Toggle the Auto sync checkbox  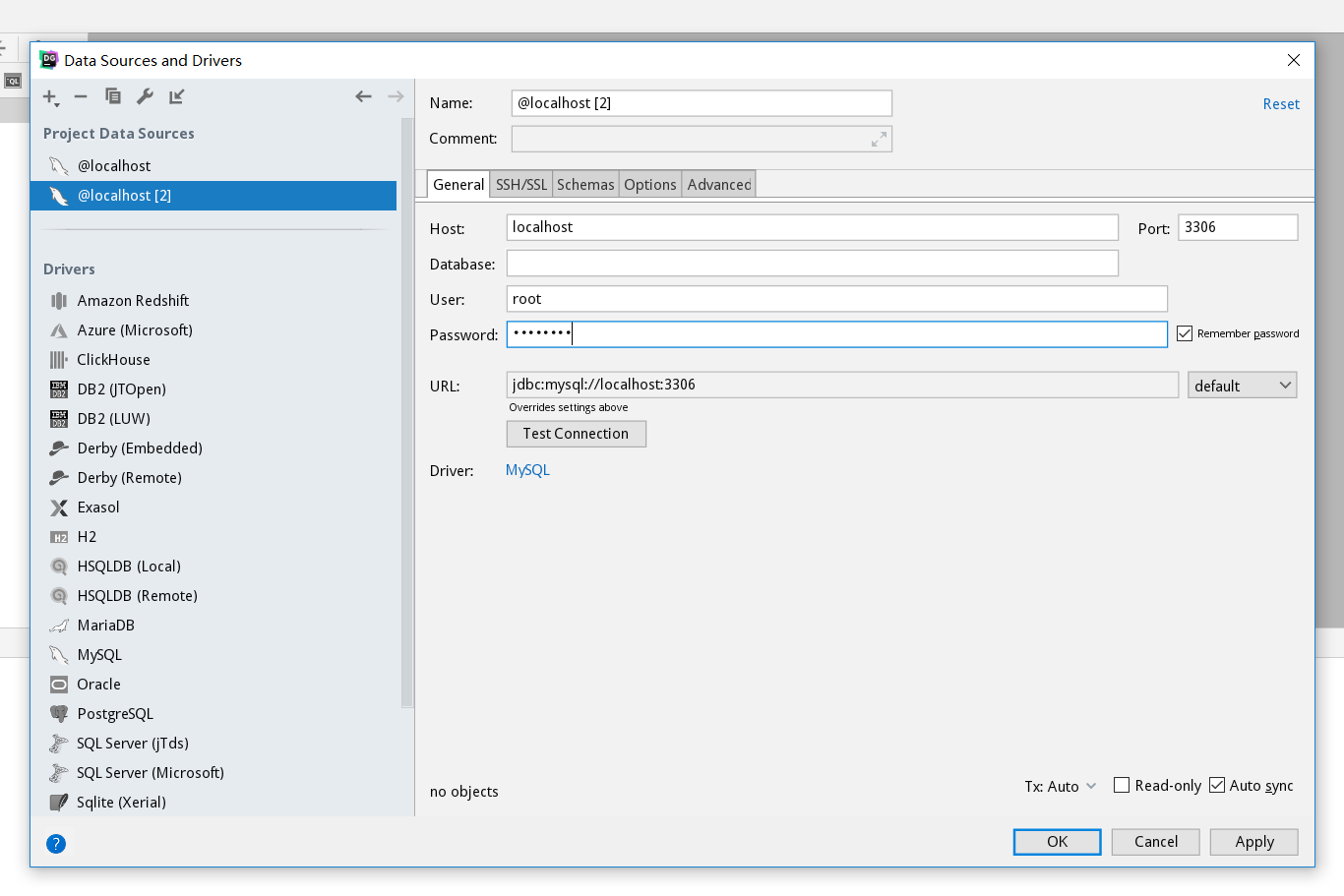click(1217, 785)
